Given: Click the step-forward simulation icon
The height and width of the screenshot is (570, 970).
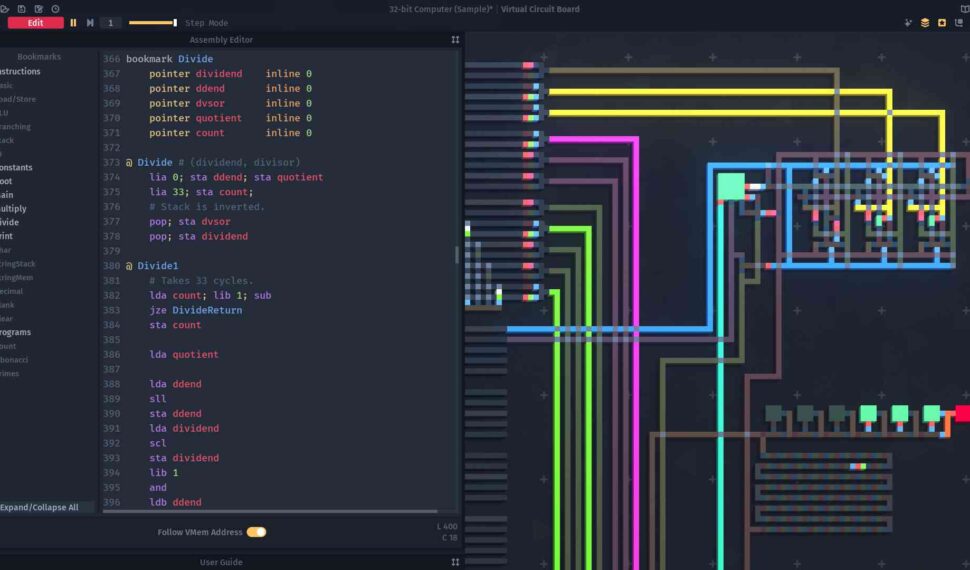Looking at the screenshot, I should [90, 23].
